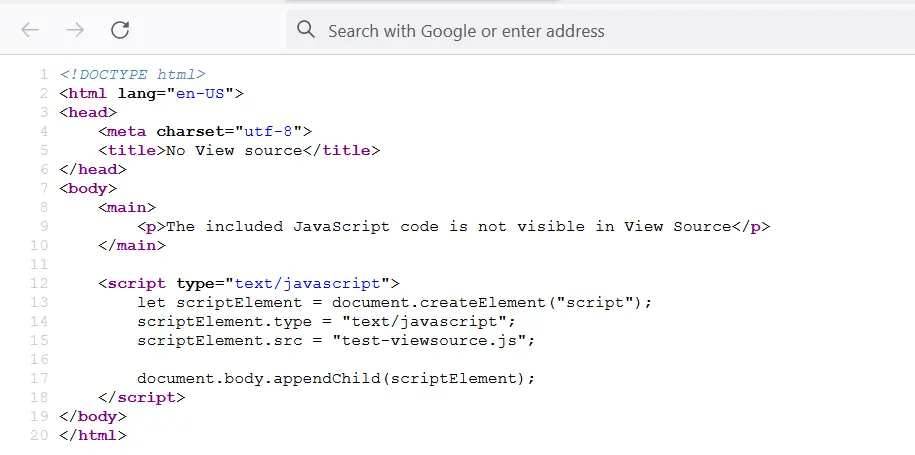Click the opening '<main>' tag on line 8

[127, 207]
